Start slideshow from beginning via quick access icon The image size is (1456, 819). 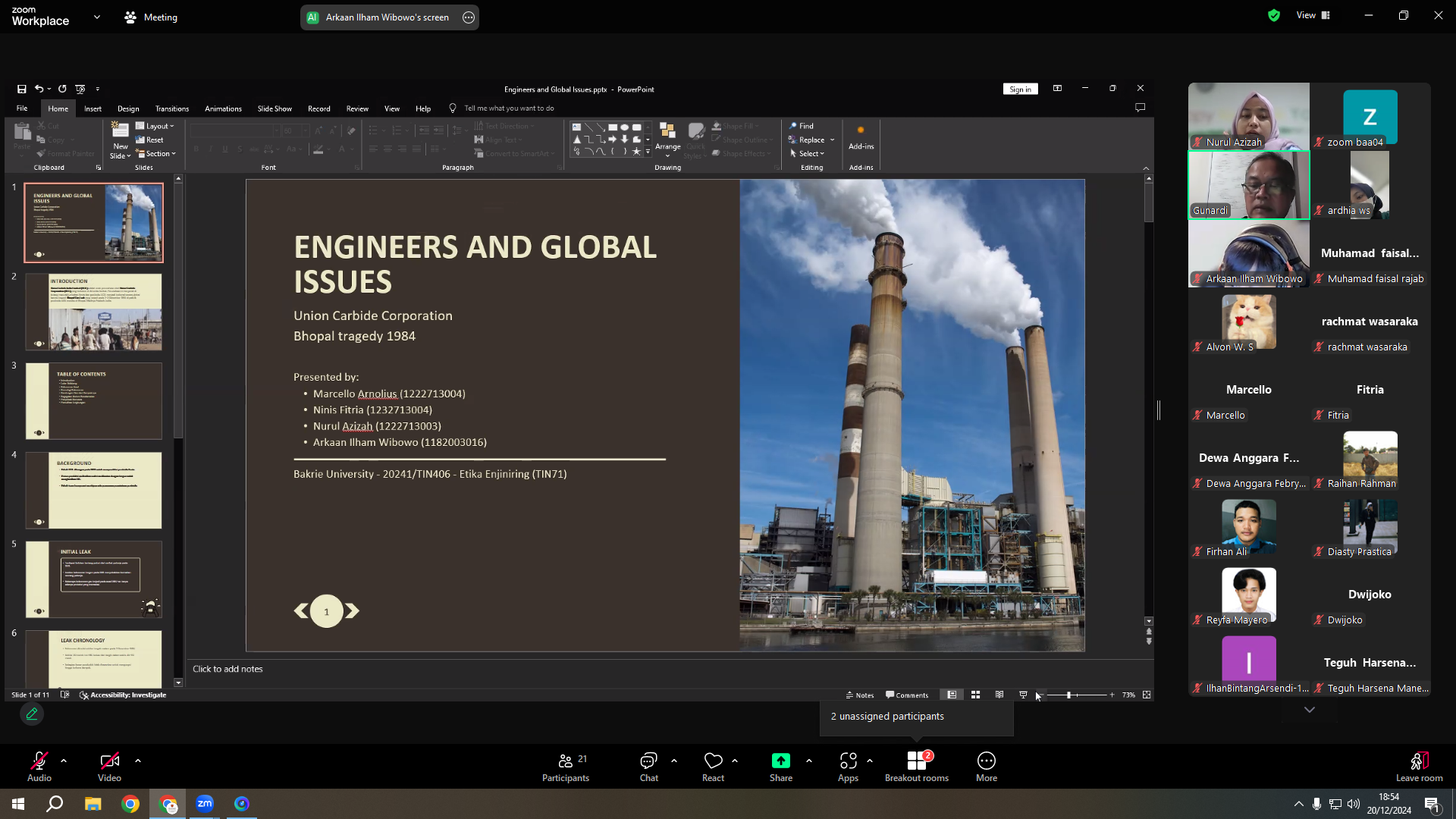[x=80, y=89]
